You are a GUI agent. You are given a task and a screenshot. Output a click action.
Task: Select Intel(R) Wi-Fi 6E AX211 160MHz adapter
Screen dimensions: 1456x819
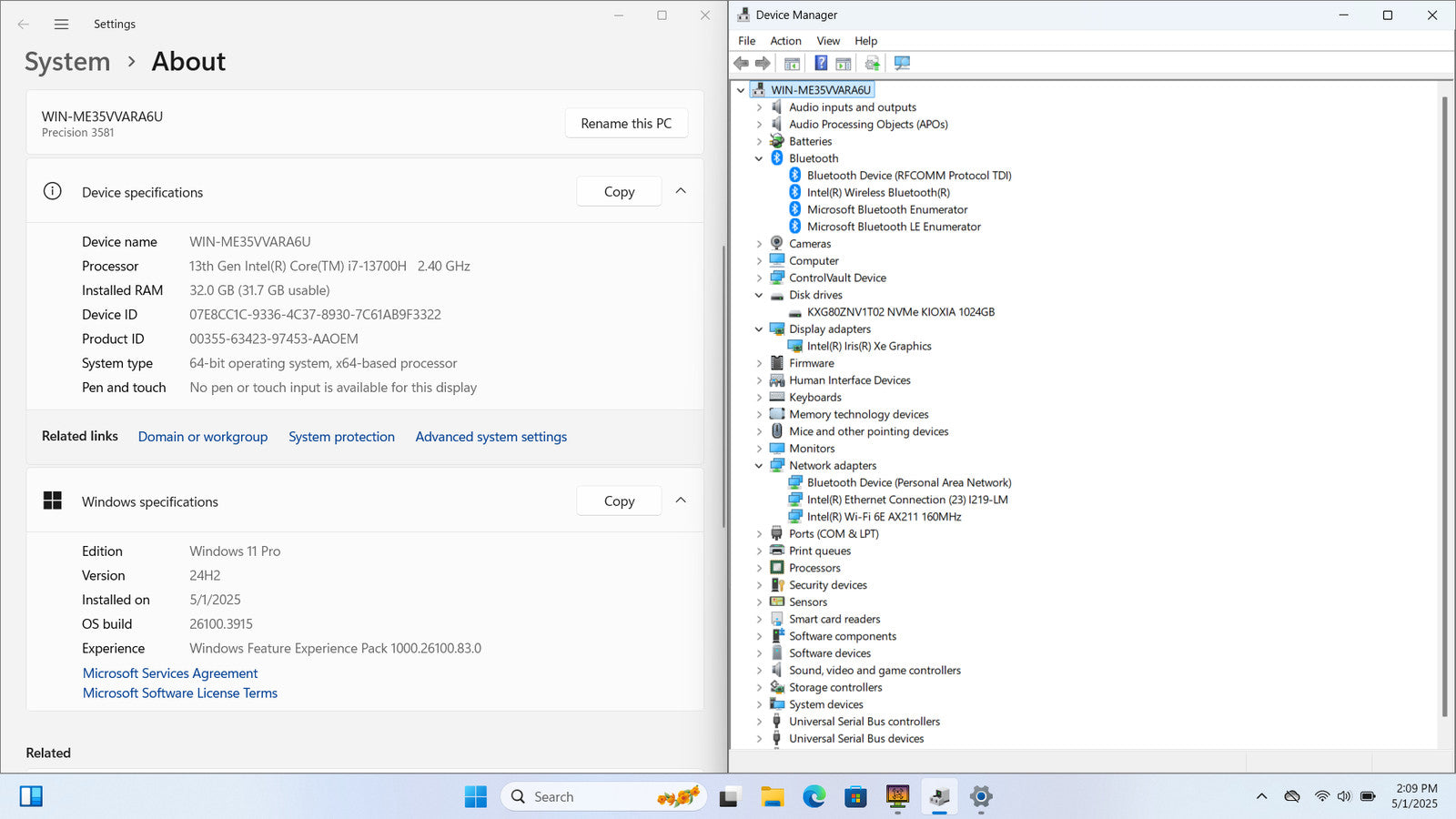[884, 517]
